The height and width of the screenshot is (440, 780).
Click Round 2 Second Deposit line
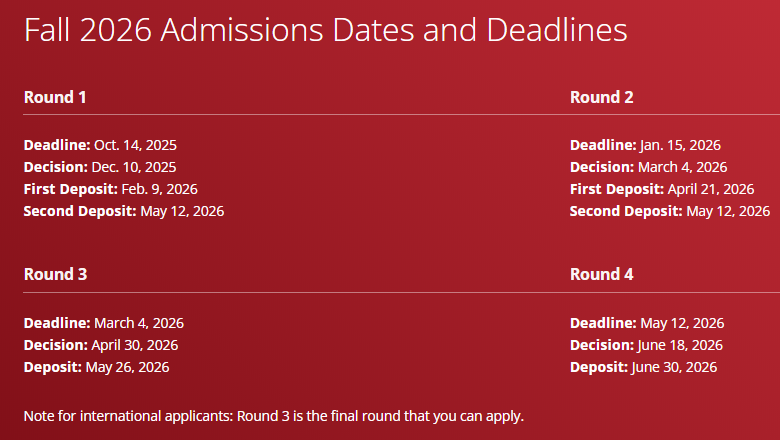[x=670, y=211]
